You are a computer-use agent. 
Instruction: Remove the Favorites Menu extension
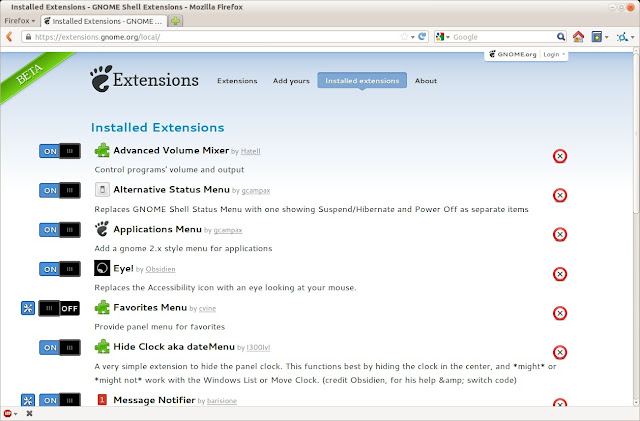click(x=560, y=313)
